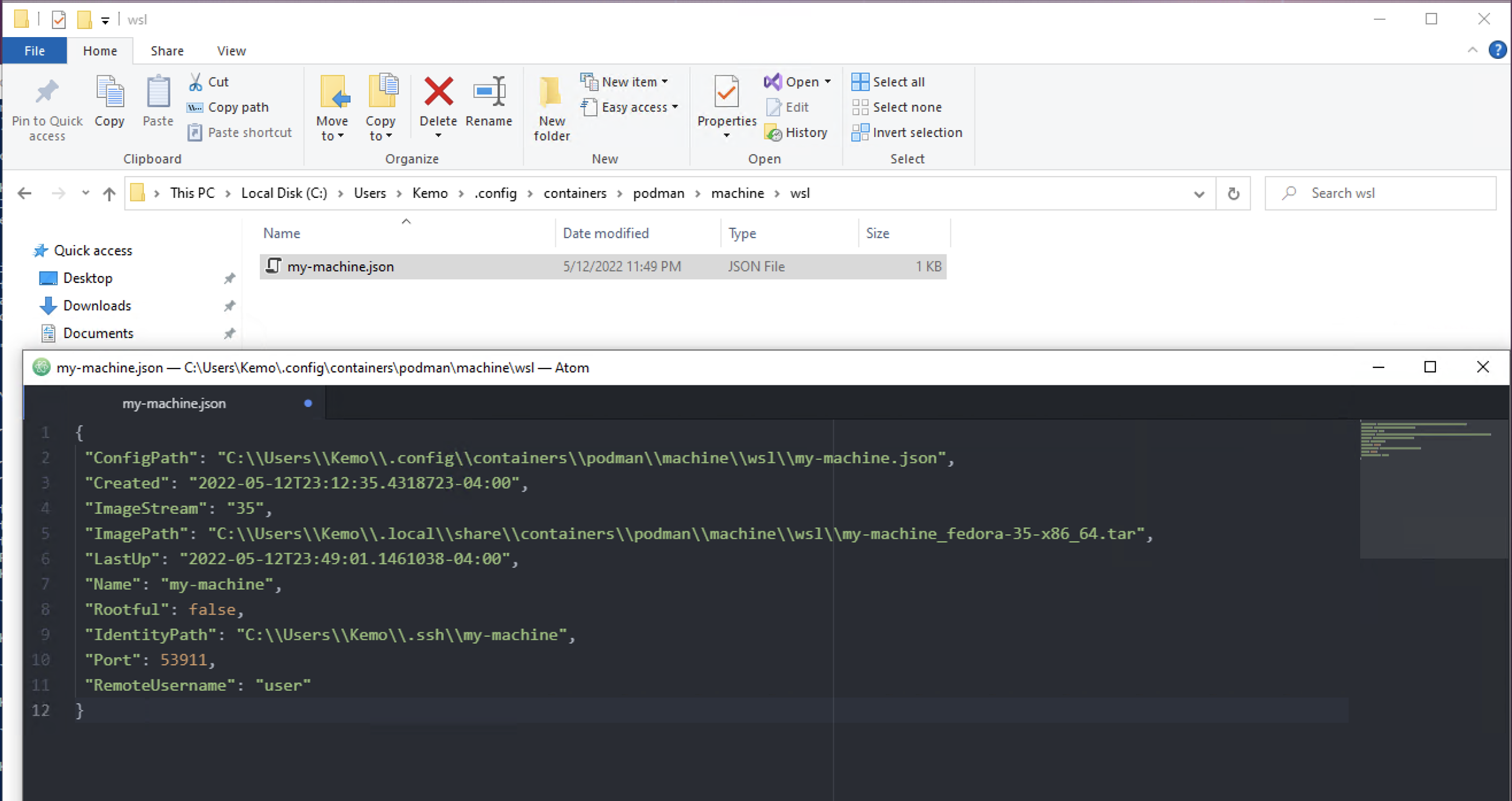Switch to the View tab
Screen dimensions: 1512x801
point(231,51)
